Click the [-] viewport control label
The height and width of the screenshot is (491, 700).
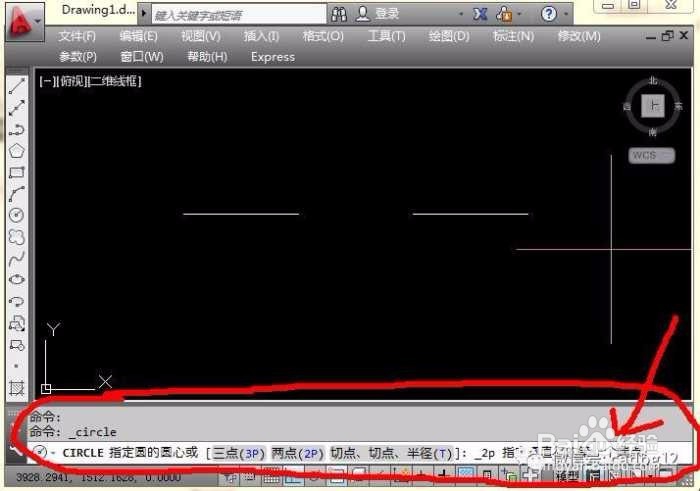[46, 82]
